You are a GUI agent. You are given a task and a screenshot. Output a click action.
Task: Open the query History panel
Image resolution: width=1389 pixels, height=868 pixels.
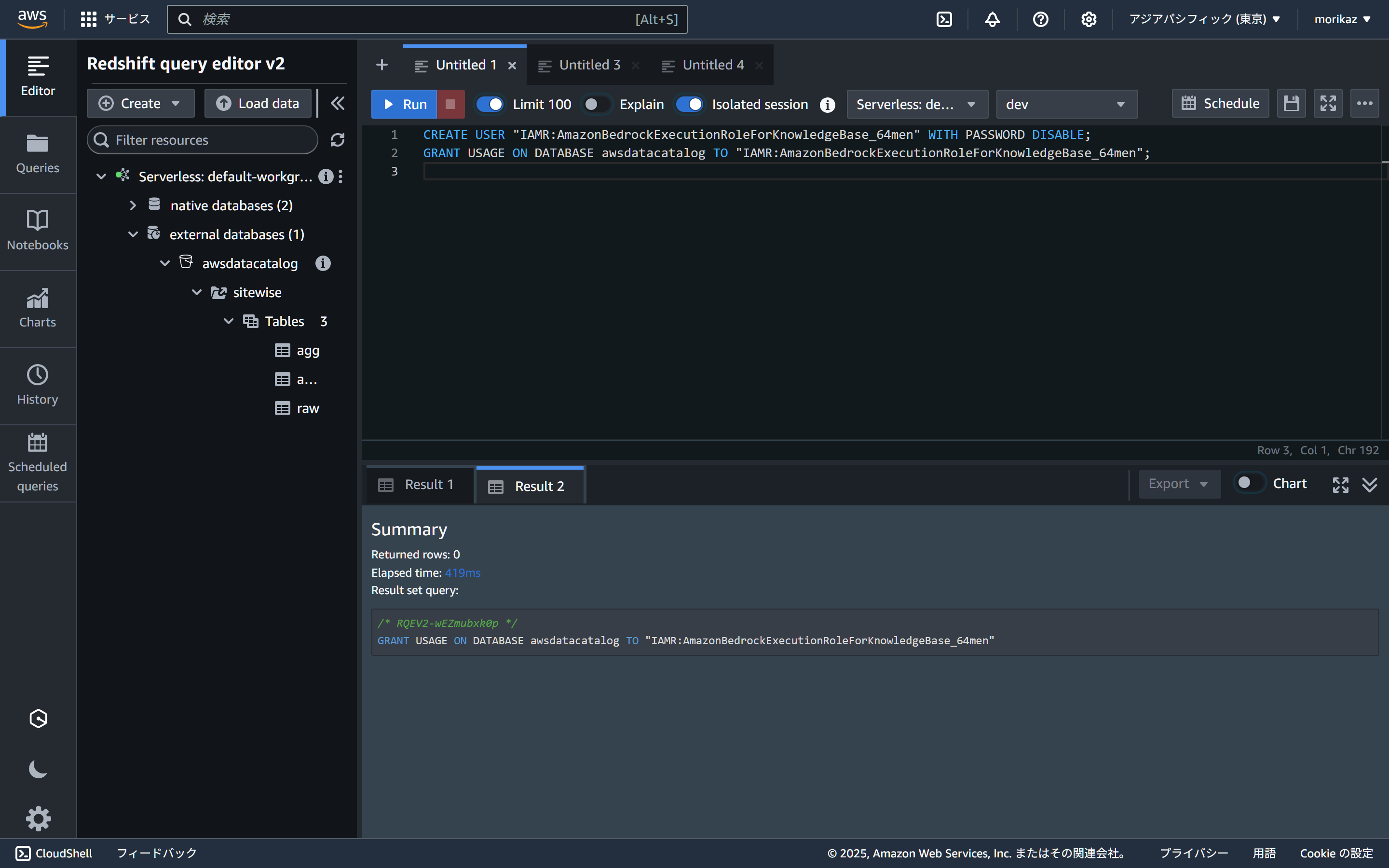(37, 385)
